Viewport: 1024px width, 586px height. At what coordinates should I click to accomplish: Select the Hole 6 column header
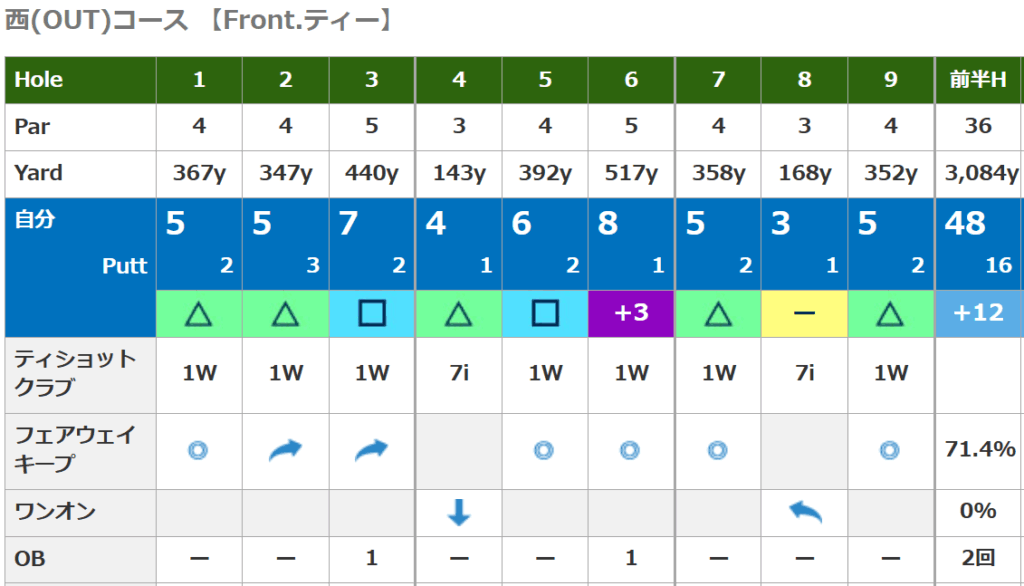[631, 80]
